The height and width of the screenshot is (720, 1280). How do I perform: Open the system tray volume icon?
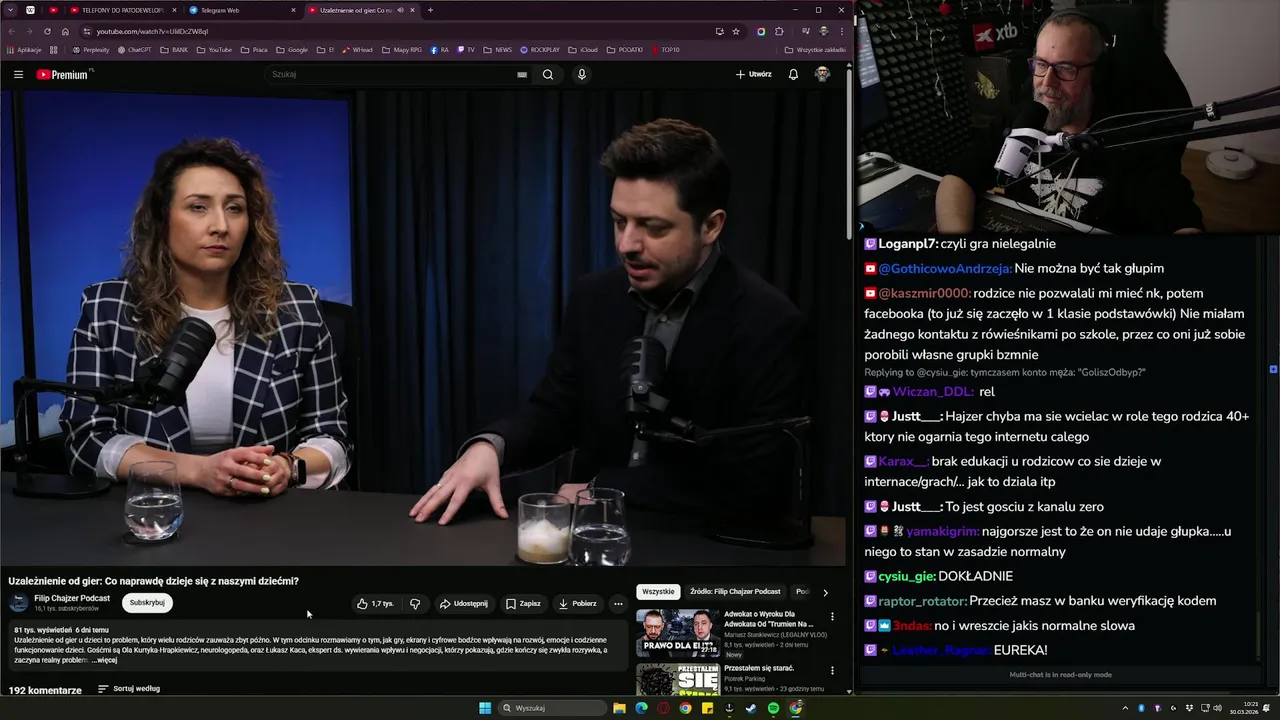click(x=1218, y=708)
